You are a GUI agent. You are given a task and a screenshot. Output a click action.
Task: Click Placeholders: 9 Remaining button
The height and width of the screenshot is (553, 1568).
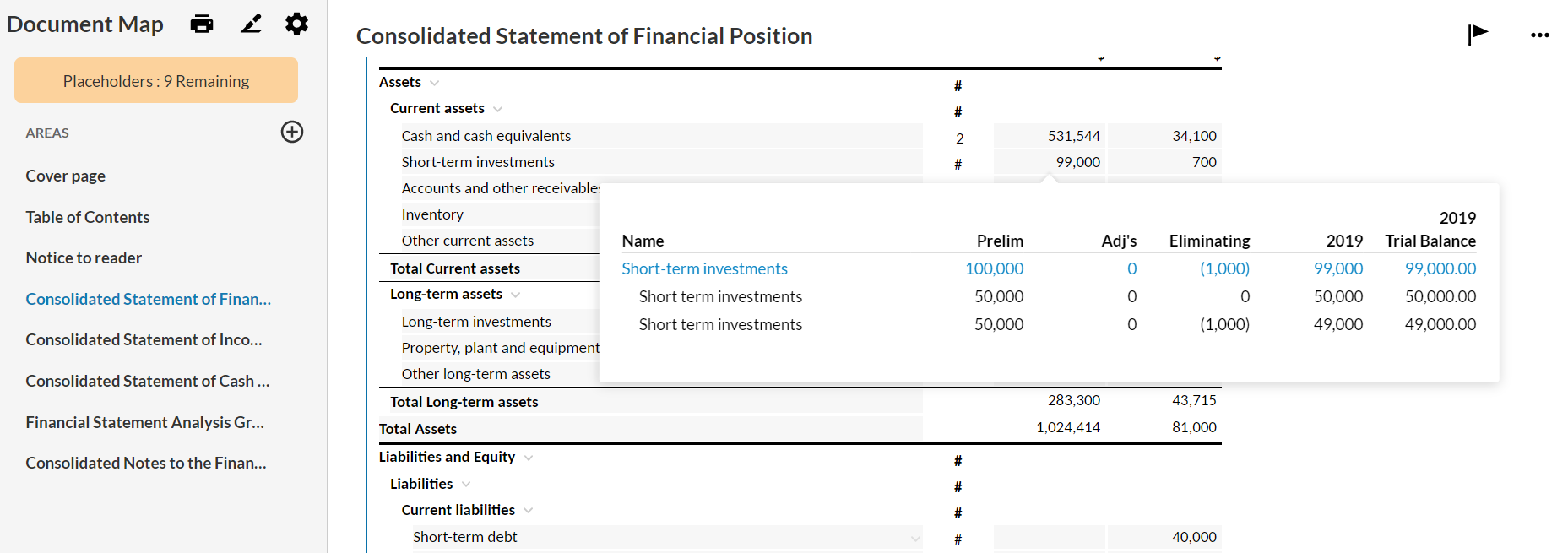(x=156, y=81)
